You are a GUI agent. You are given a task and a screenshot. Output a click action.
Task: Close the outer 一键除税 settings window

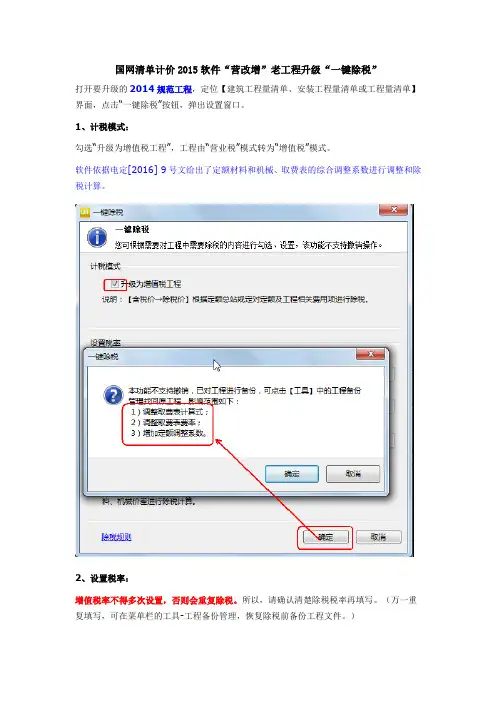click(x=393, y=210)
